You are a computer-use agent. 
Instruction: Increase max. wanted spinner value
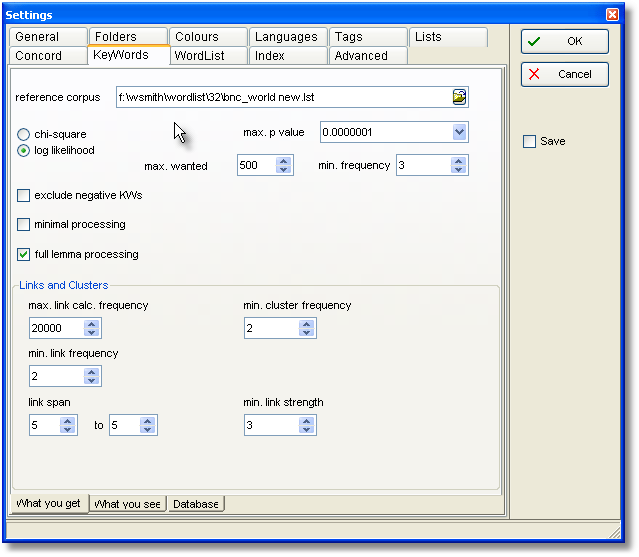[284, 160]
